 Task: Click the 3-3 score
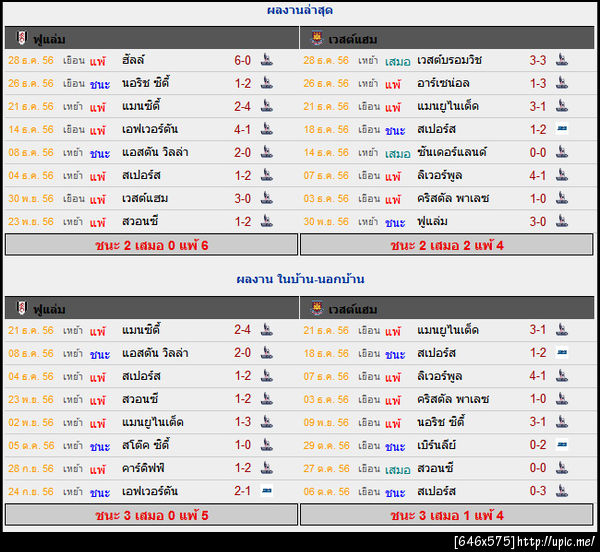[538, 60]
